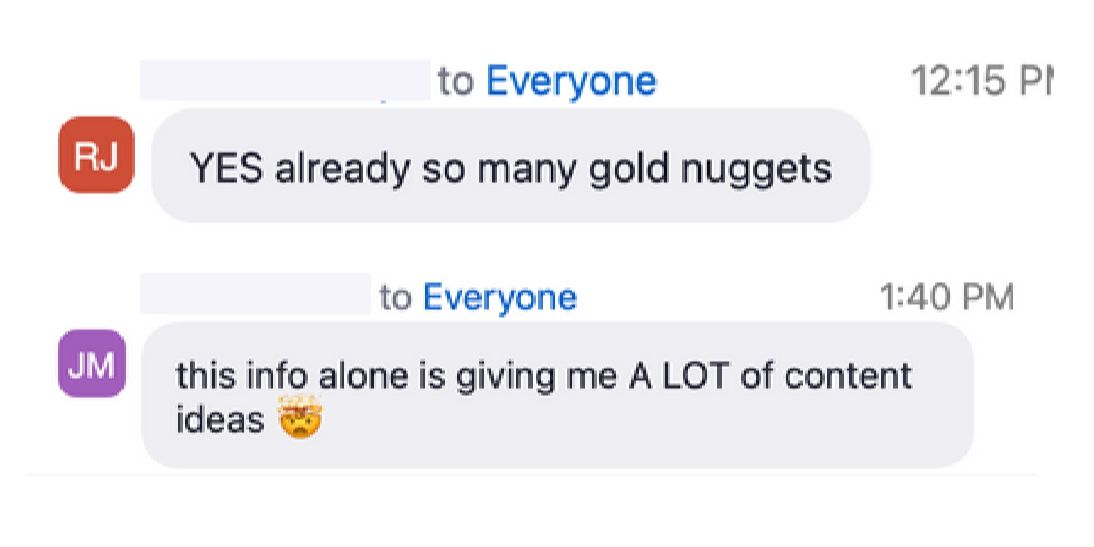Open the Everyone link beside 12:15 timestamp

point(571,82)
